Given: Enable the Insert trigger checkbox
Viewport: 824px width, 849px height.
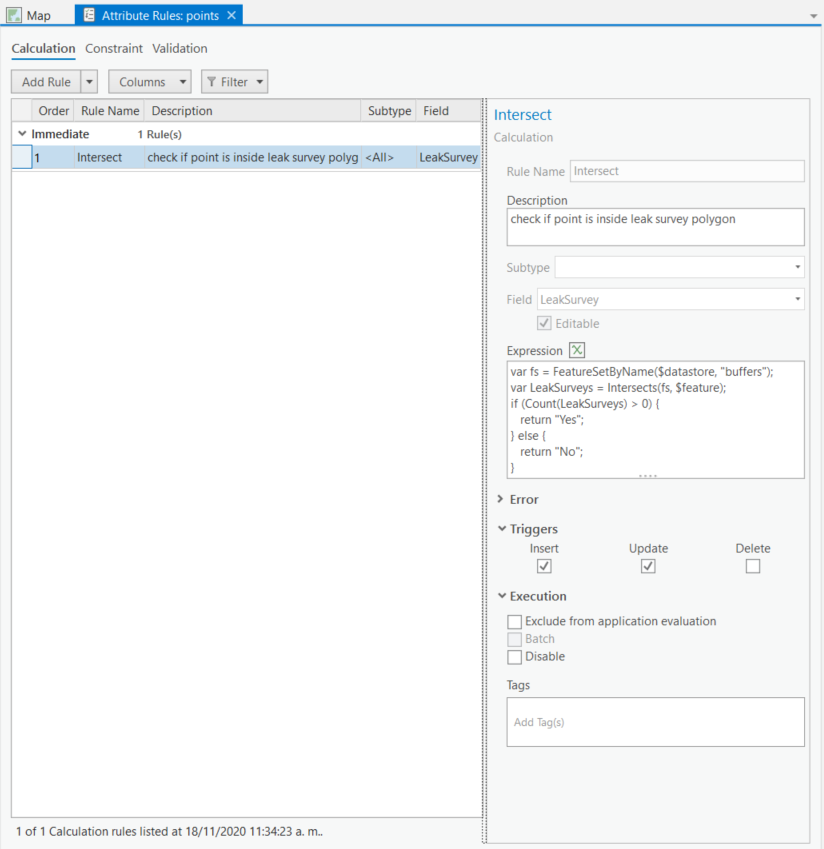Looking at the screenshot, I should click(544, 566).
